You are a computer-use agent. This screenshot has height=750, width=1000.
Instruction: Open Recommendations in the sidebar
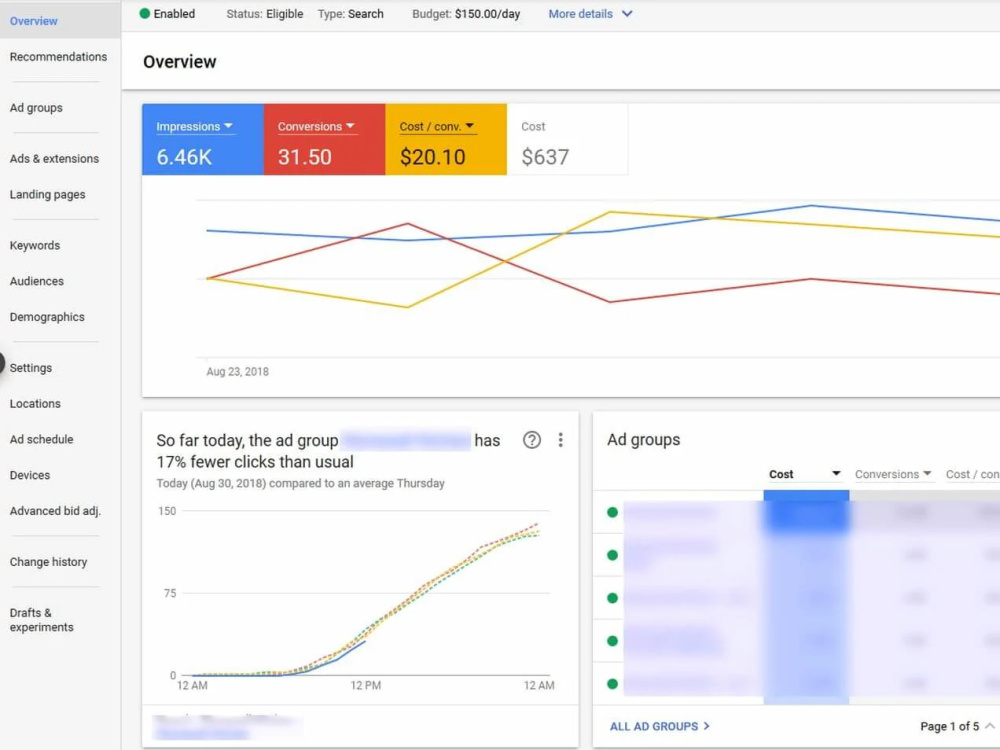click(58, 57)
